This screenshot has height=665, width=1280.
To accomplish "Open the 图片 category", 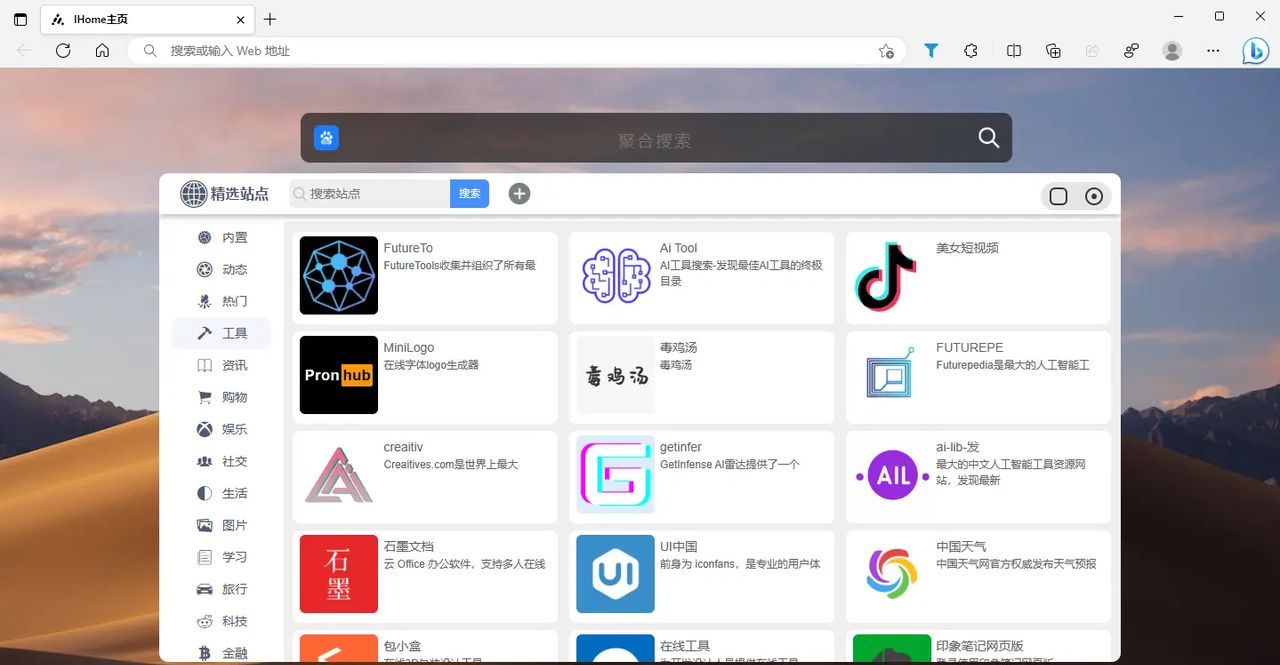I will [x=221, y=525].
